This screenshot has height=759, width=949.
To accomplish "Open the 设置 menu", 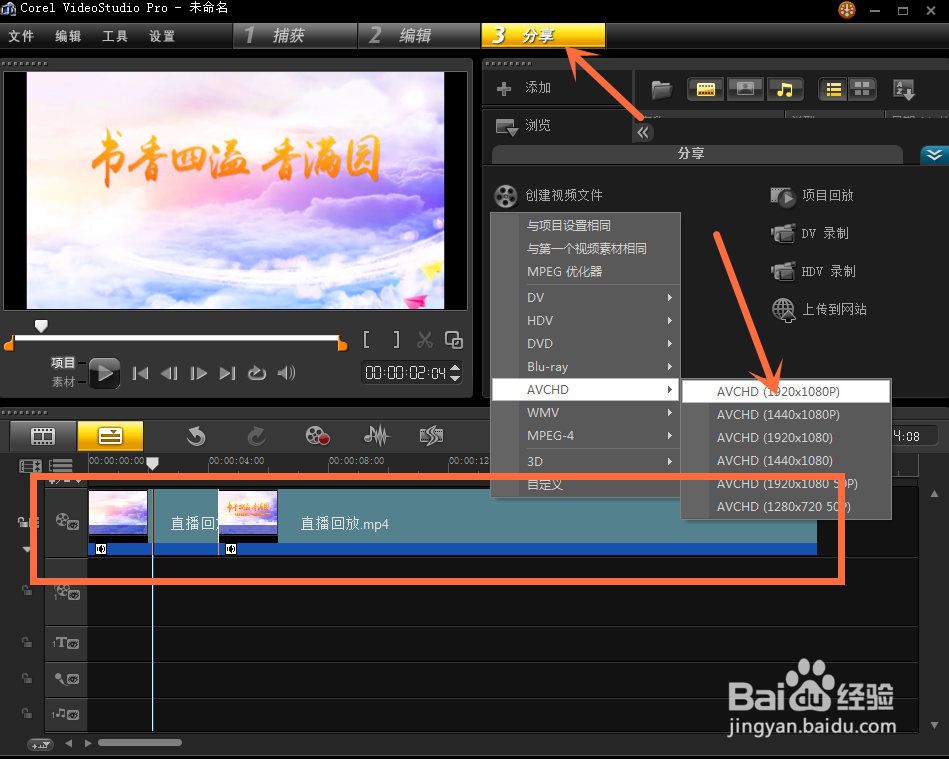I will point(162,36).
